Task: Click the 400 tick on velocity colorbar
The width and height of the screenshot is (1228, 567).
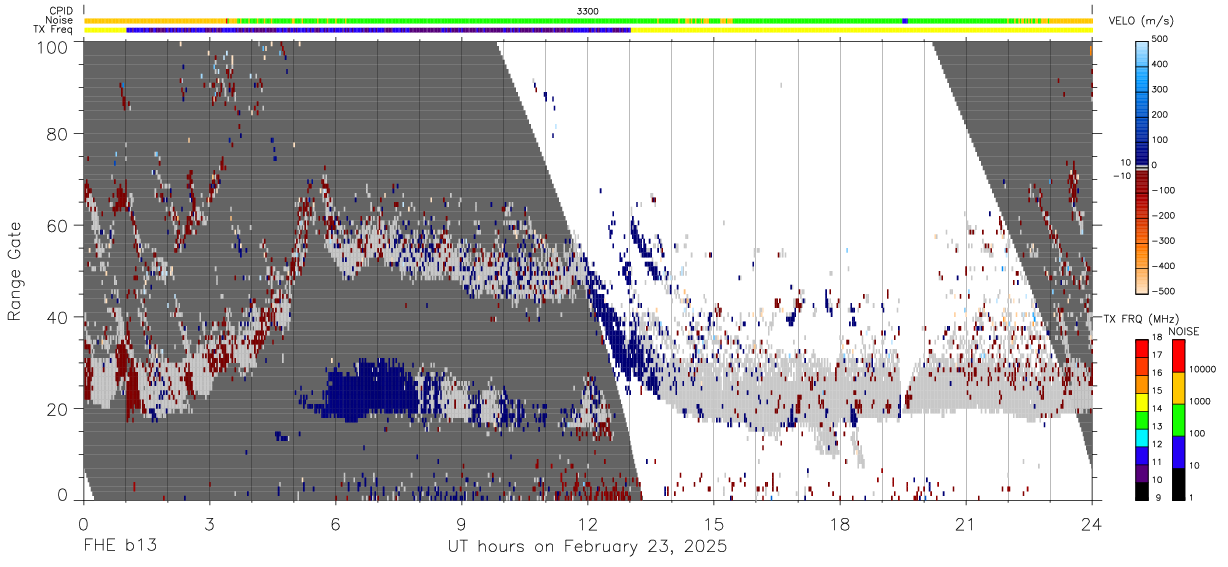Action: [x=1162, y=65]
